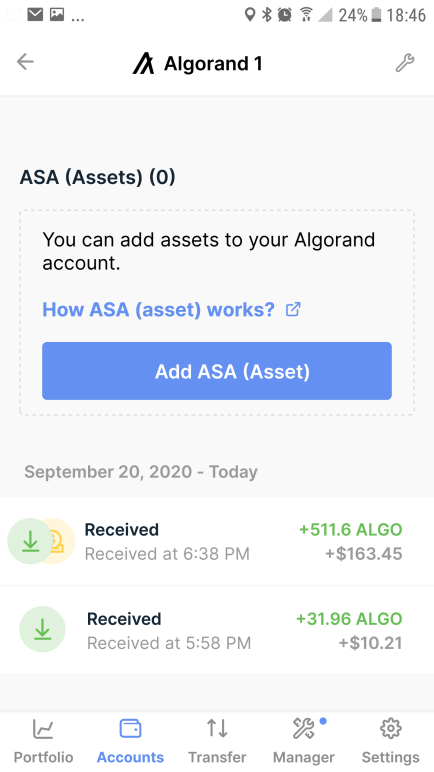Click the yellow coin icon on first transaction

coord(59,541)
